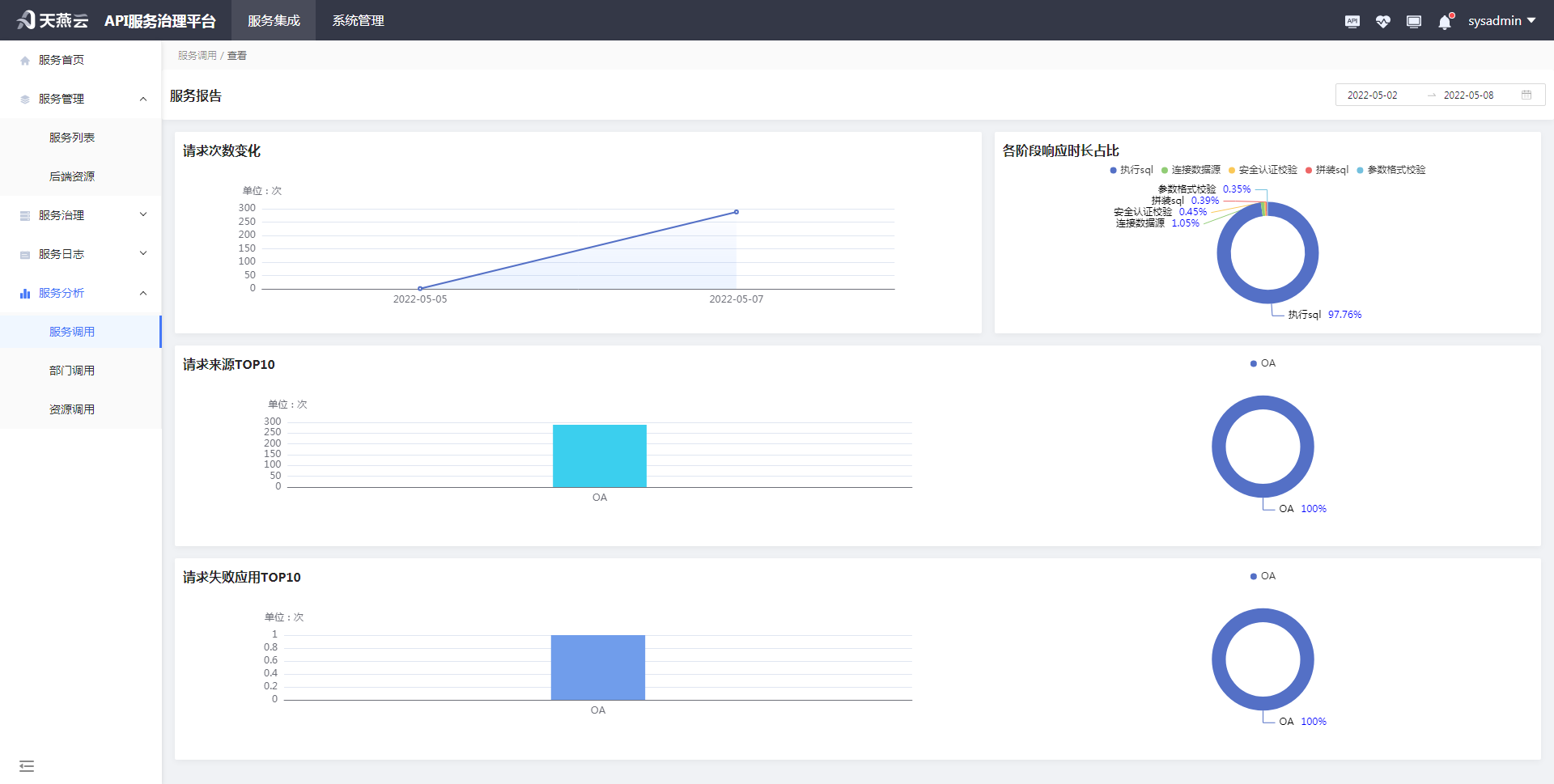The image size is (1554, 784).
Task: Open 部门调用 in the sidebar
Action: 72,371
